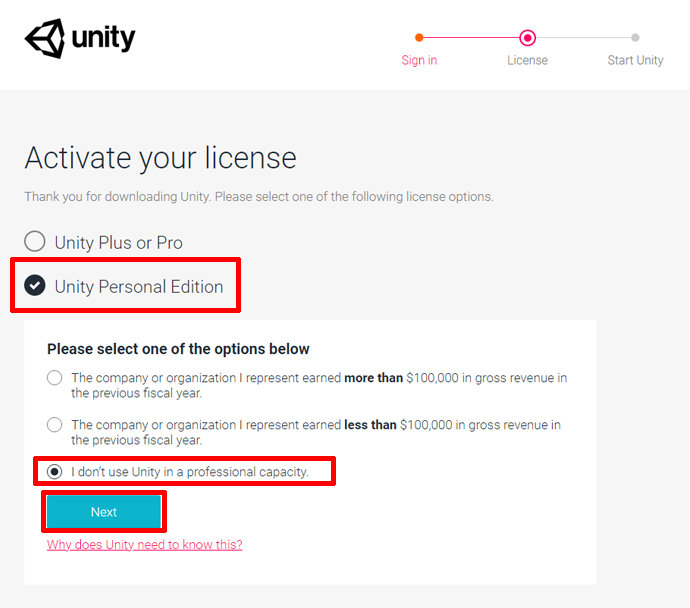Click the unity wordmark text in header
The height and width of the screenshot is (608, 690).
point(103,39)
